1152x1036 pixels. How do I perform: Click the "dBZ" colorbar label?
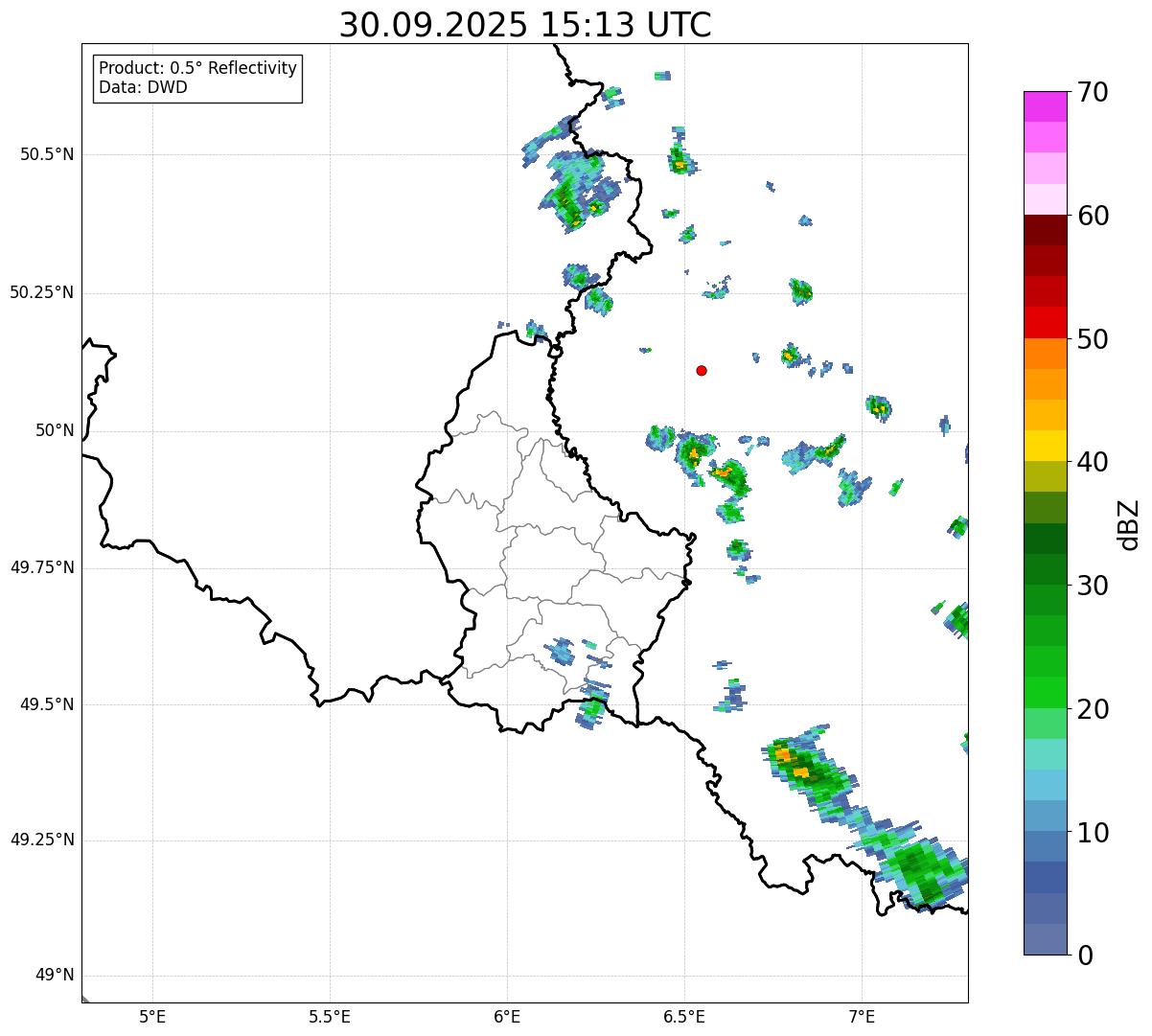(x=1128, y=524)
